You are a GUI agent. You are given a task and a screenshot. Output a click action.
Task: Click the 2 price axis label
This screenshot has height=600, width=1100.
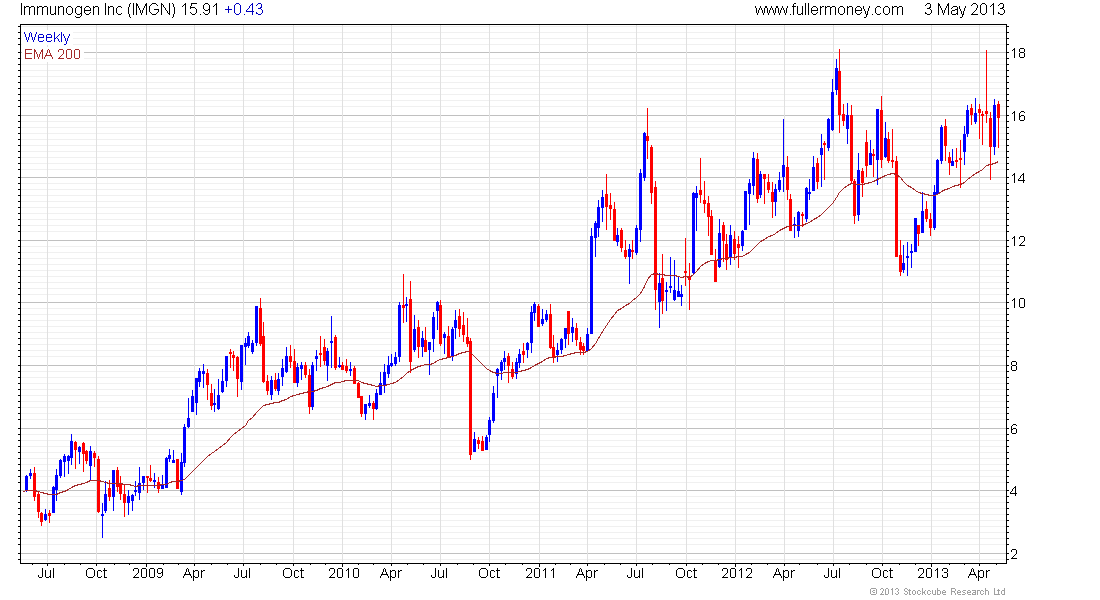coord(1013,554)
